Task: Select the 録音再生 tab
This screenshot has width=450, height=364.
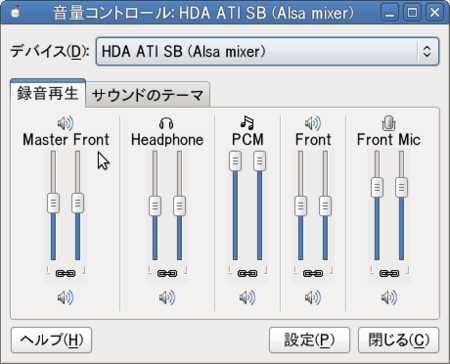Action: (x=48, y=93)
